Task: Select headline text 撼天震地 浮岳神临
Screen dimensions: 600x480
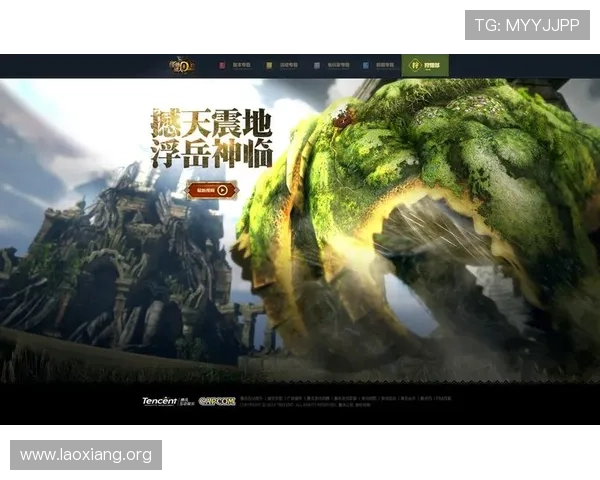Action: tap(212, 138)
